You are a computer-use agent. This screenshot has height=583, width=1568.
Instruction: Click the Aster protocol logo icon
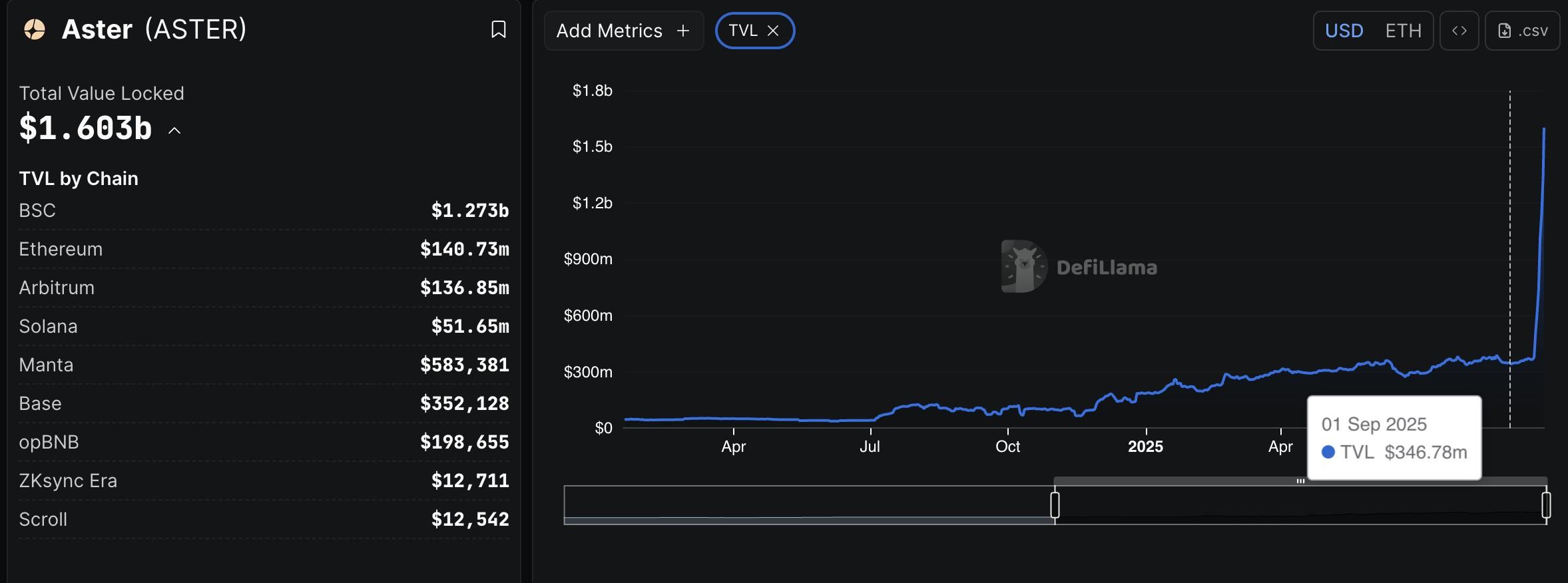[35, 29]
